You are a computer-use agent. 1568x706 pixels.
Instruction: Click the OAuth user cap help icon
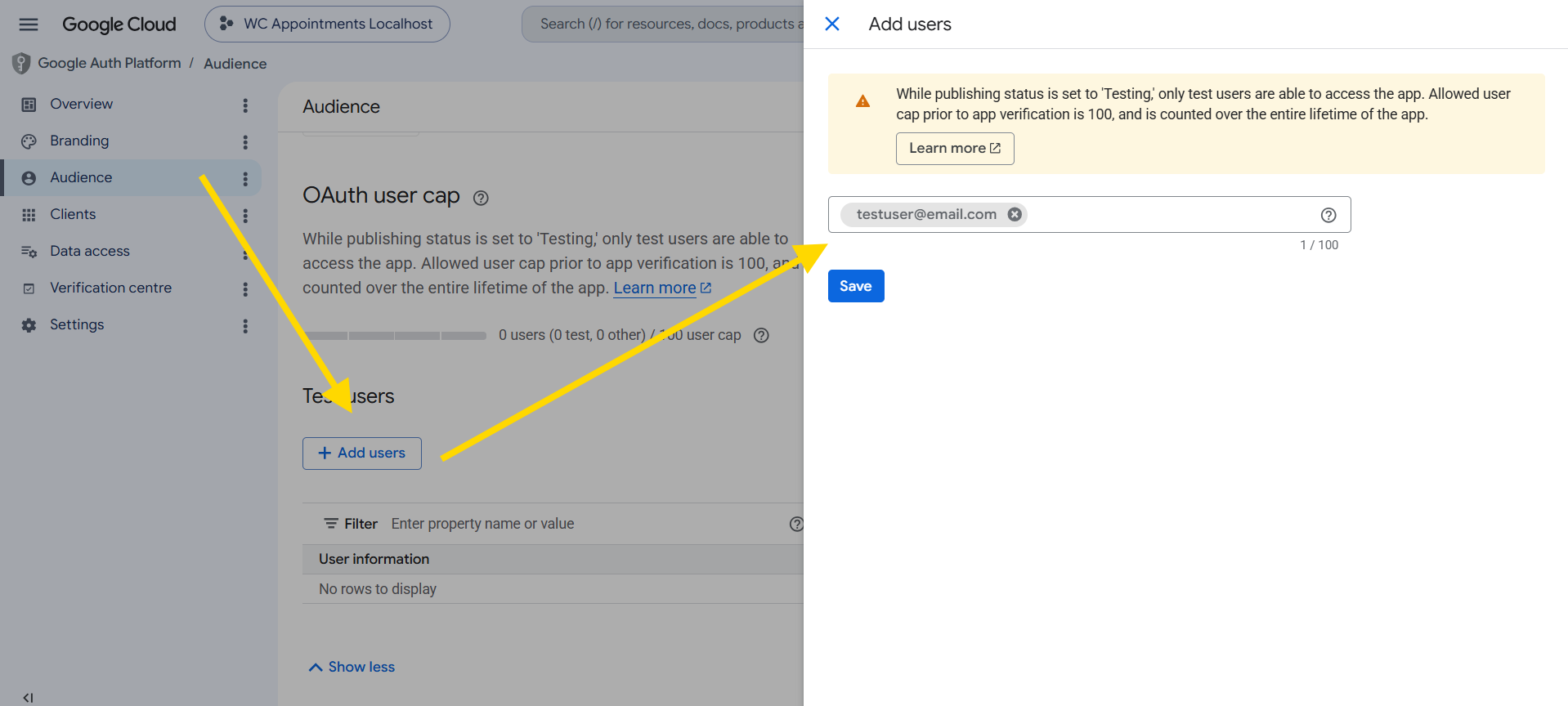(481, 198)
